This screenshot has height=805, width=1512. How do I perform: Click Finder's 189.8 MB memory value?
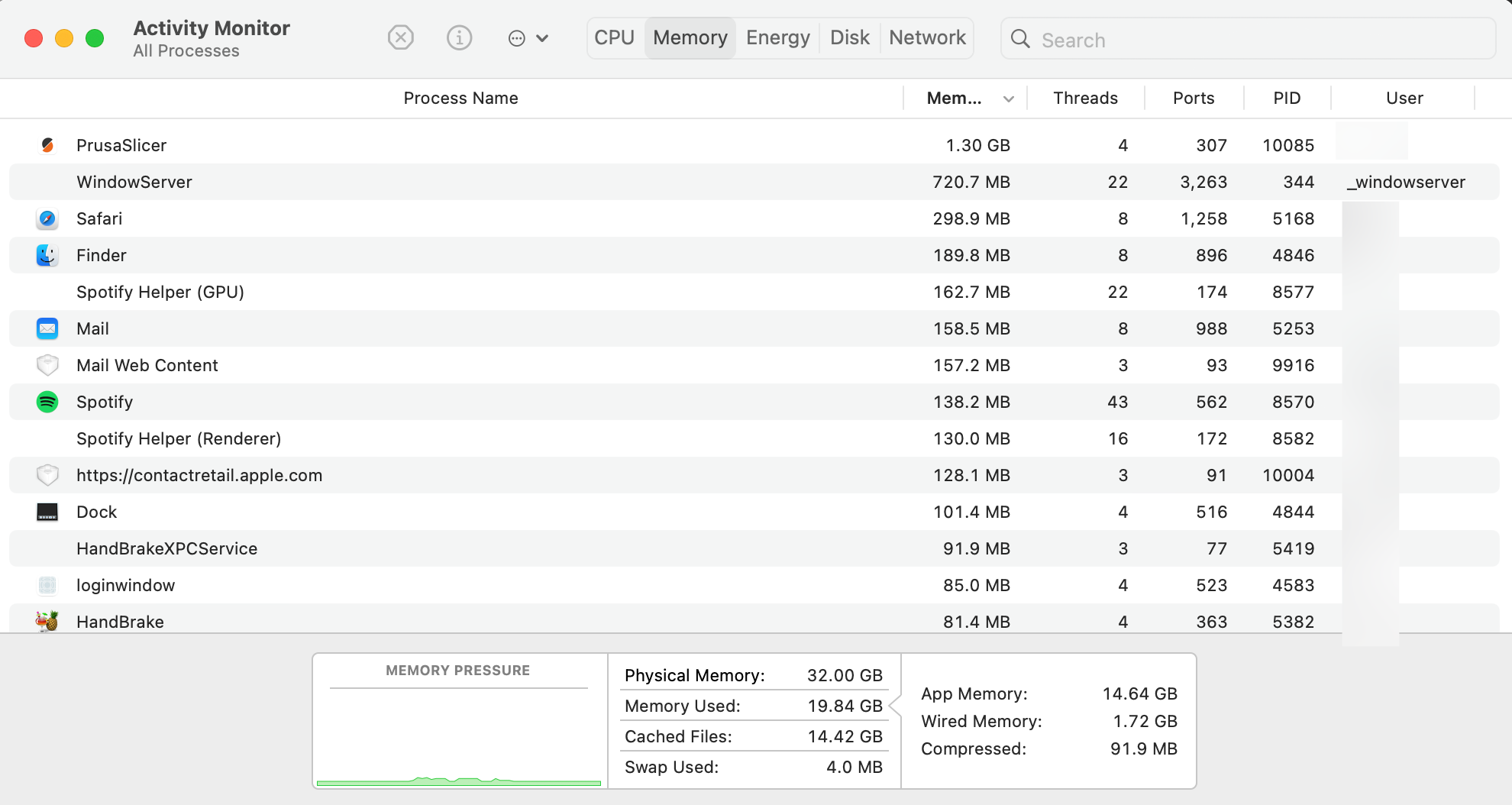[971, 255]
